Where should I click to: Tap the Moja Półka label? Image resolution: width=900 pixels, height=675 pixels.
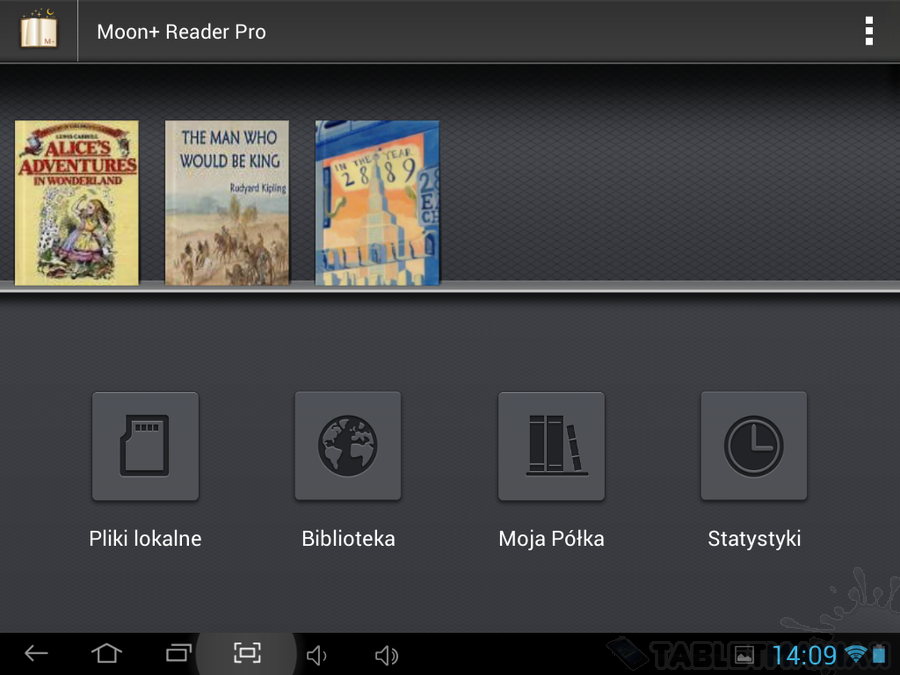pos(551,538)
